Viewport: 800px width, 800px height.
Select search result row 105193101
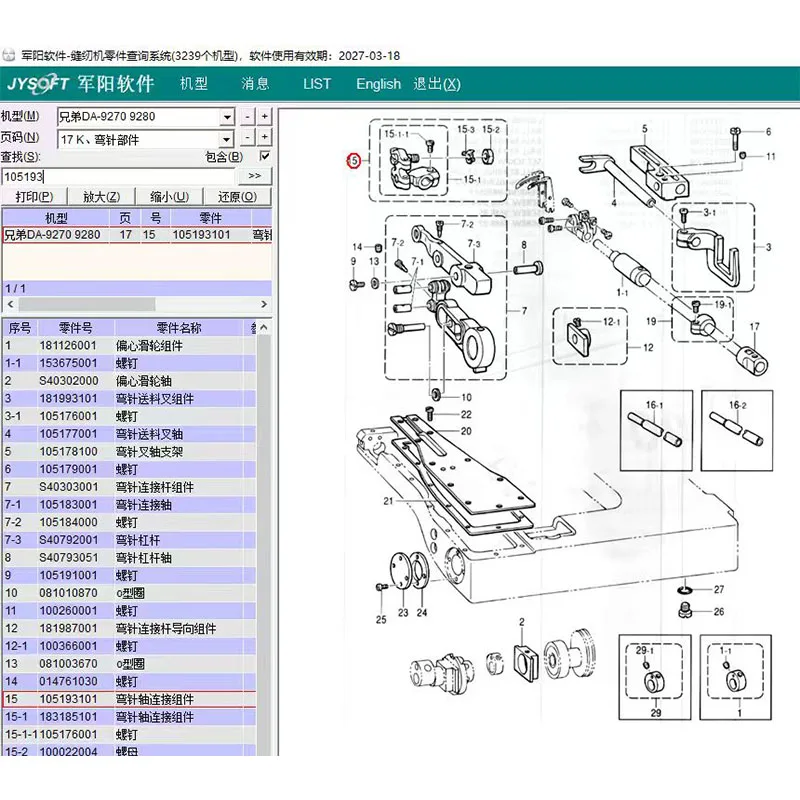click(x=137, y=235)
